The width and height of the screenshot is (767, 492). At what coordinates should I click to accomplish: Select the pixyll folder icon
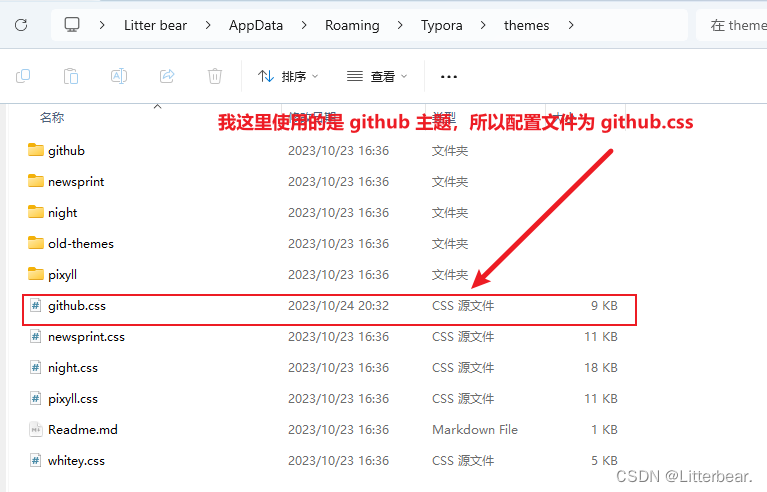[x=36, y=274]
